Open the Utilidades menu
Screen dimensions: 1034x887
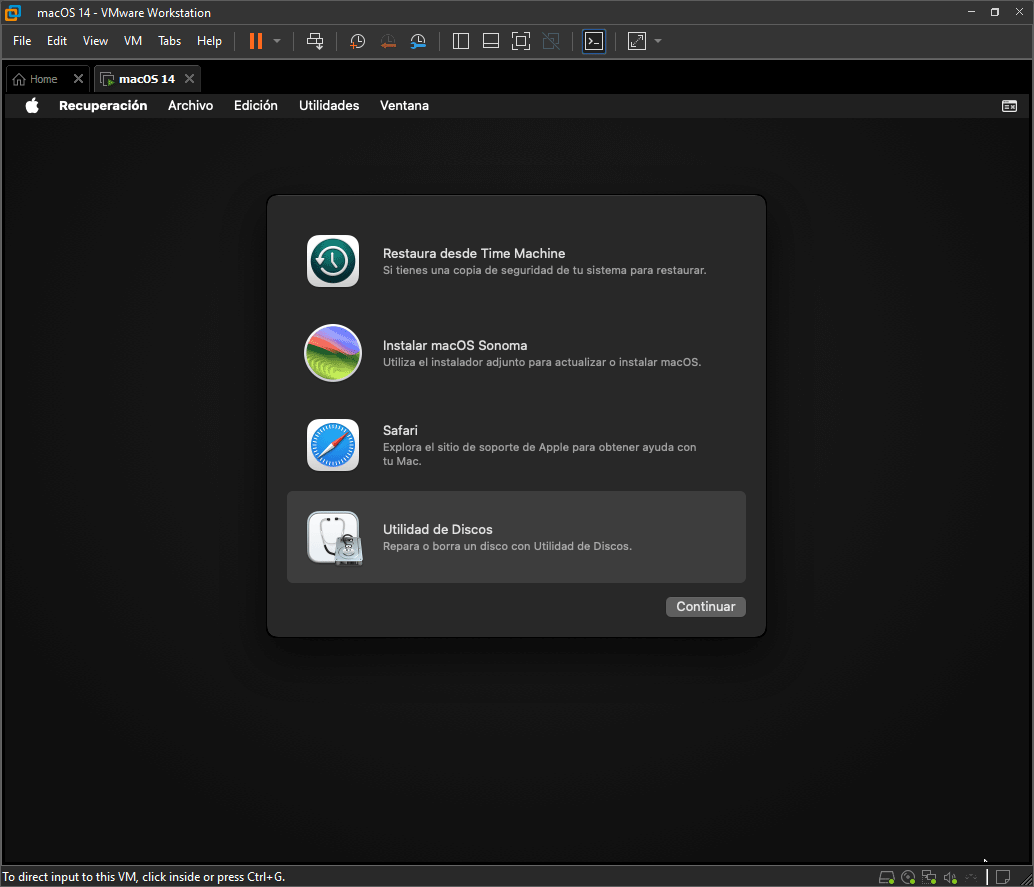pyautogui.click(x=329, y=106)
